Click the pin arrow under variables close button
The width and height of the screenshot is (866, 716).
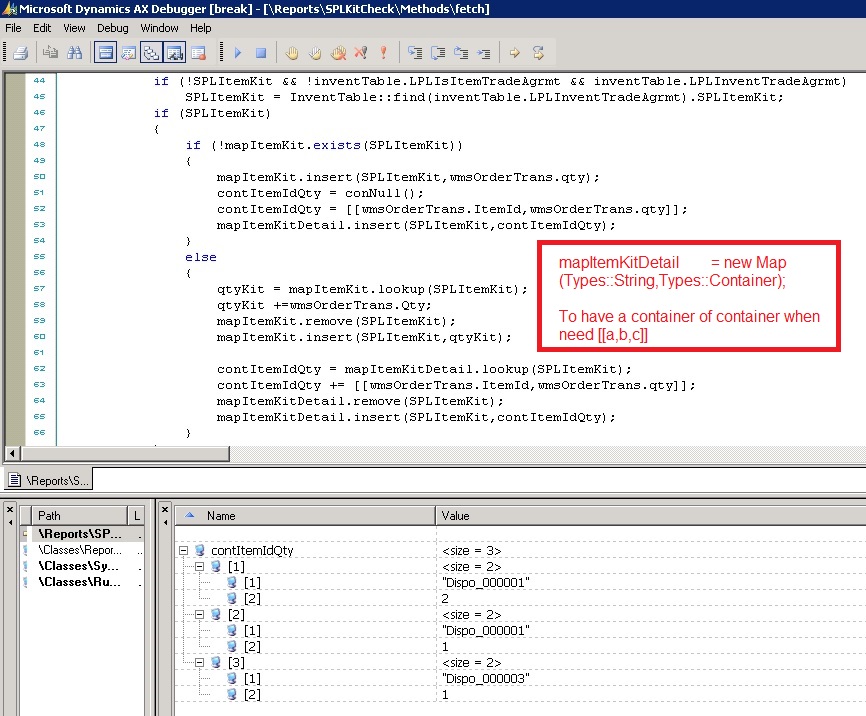(x=165, y=522)
